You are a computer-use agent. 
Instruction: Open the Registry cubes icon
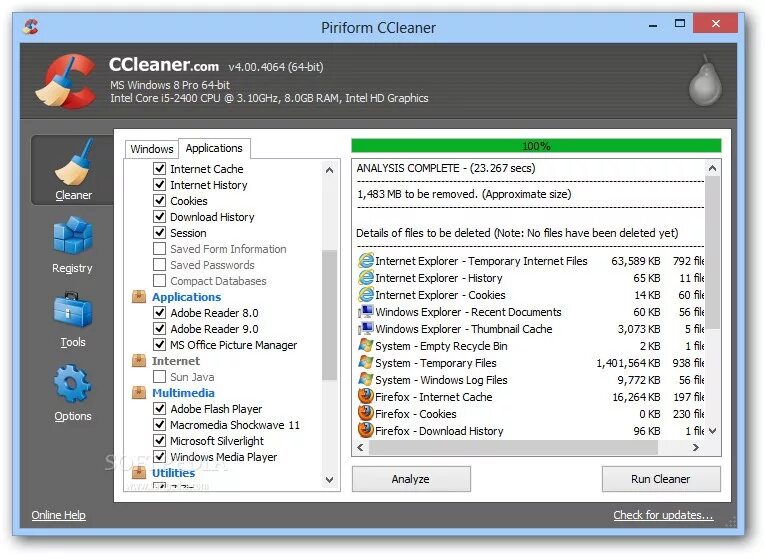(x=72, y=236)
